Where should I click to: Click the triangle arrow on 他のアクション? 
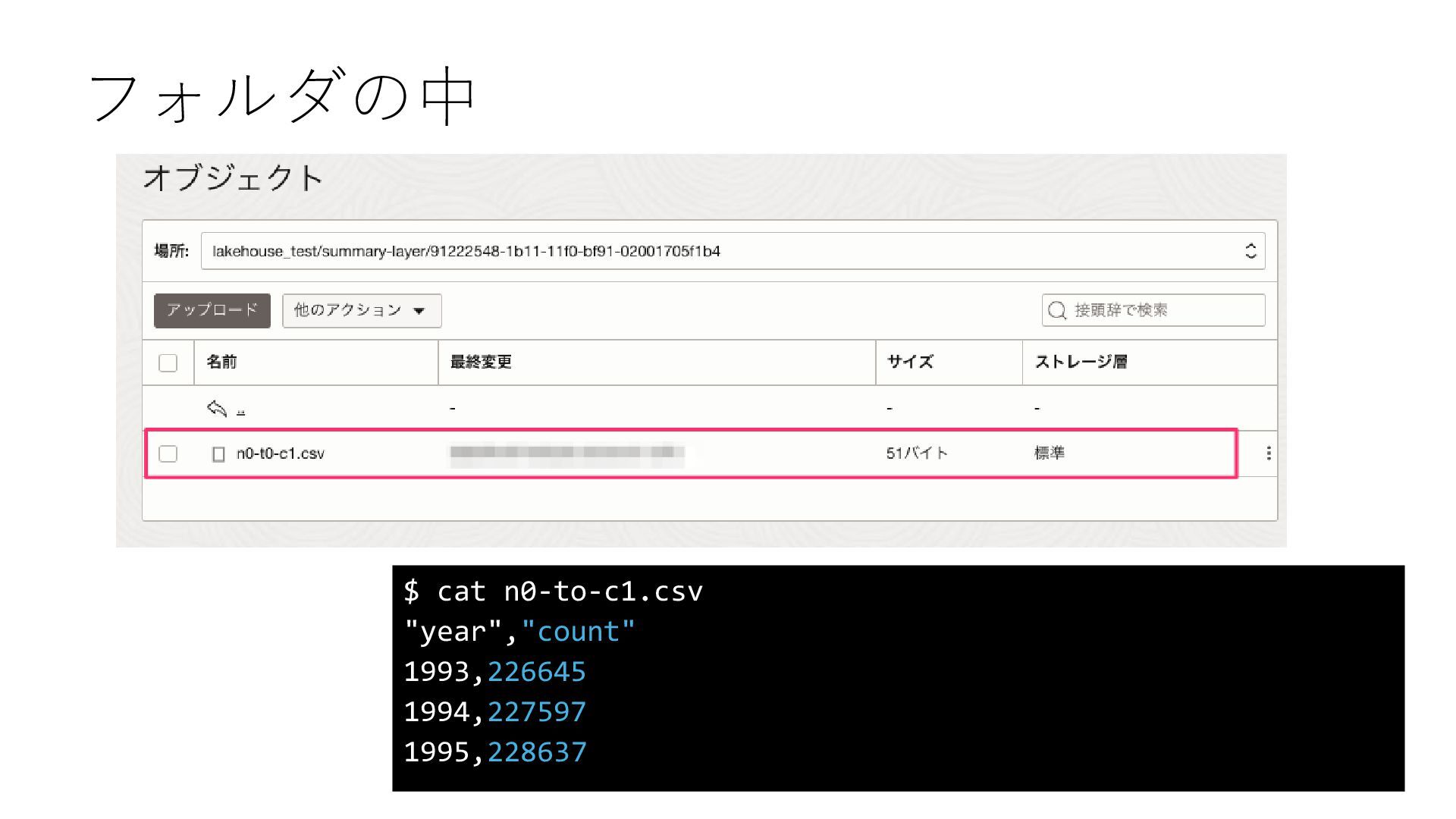(419, 311)
